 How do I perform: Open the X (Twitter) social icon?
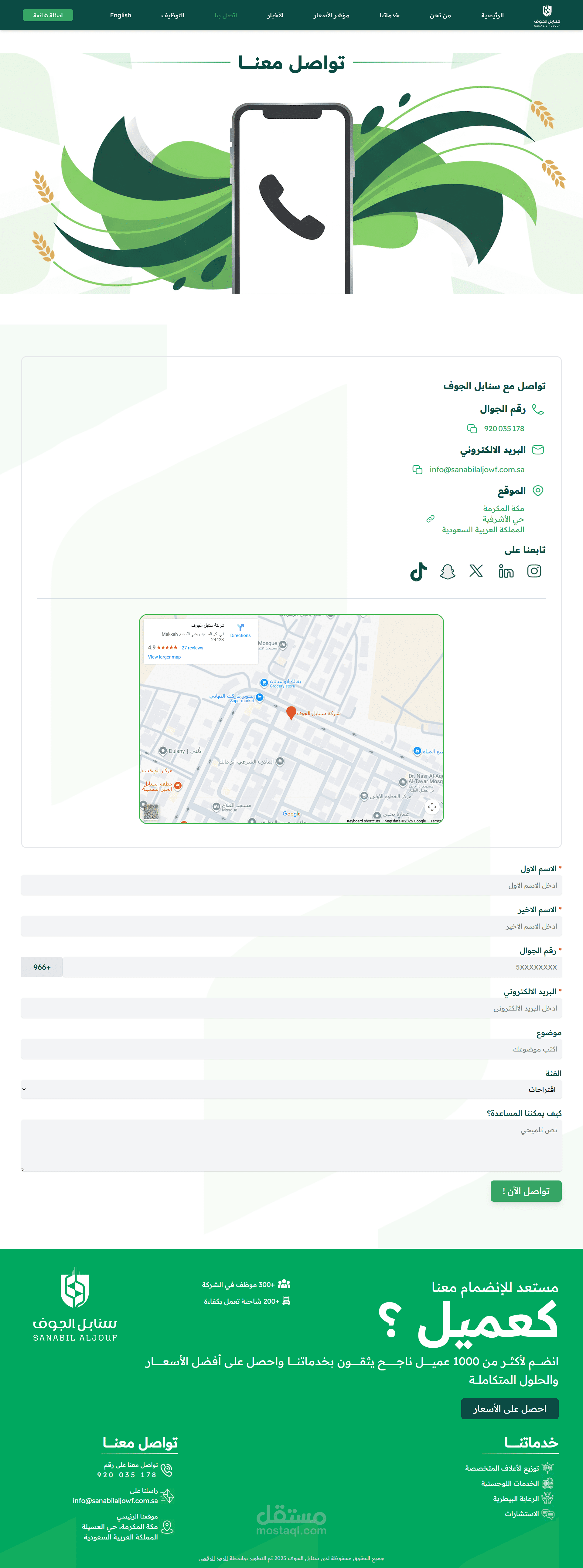click(x=476, y=571)
